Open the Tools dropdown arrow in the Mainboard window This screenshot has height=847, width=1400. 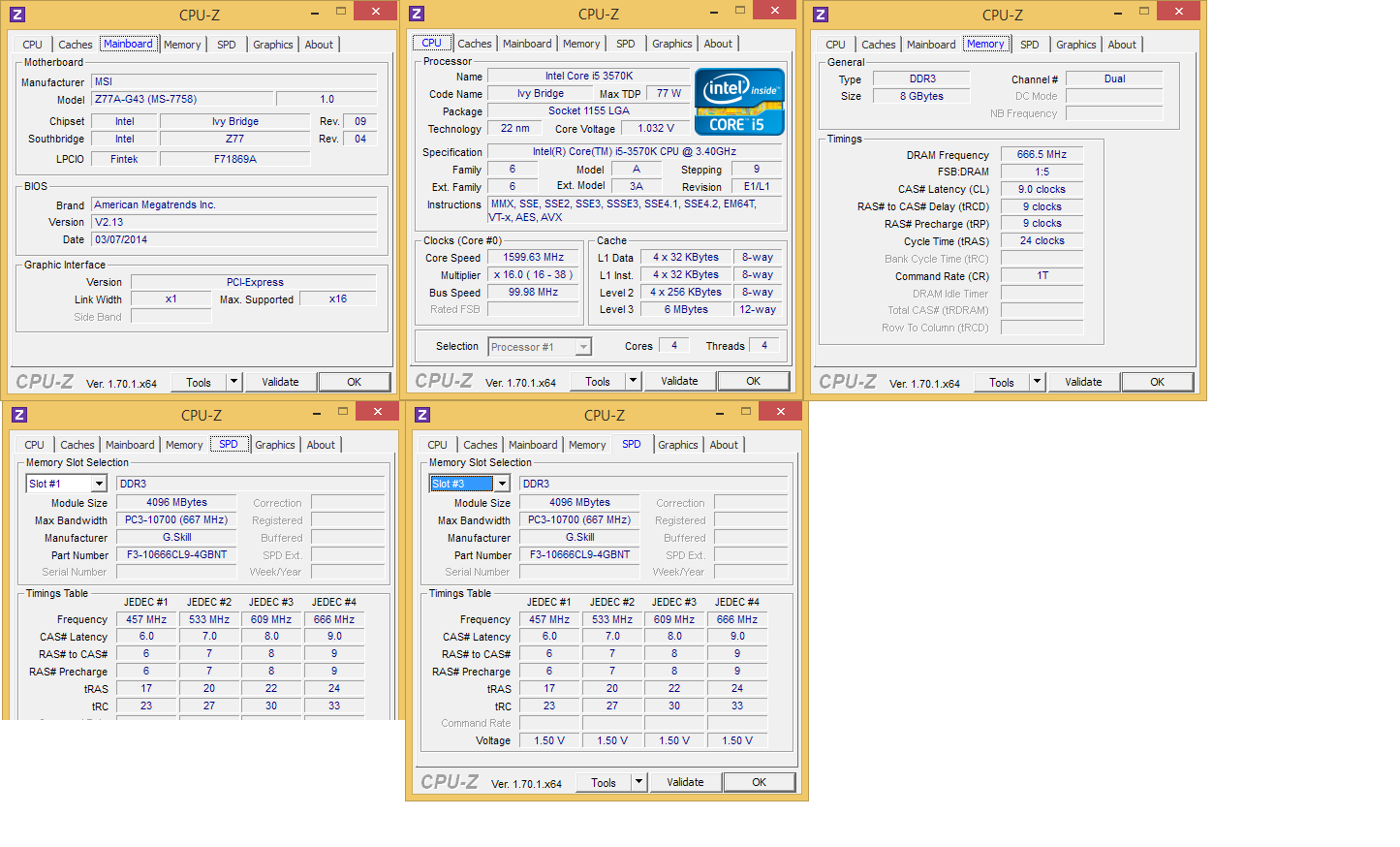tap(233, 382)
